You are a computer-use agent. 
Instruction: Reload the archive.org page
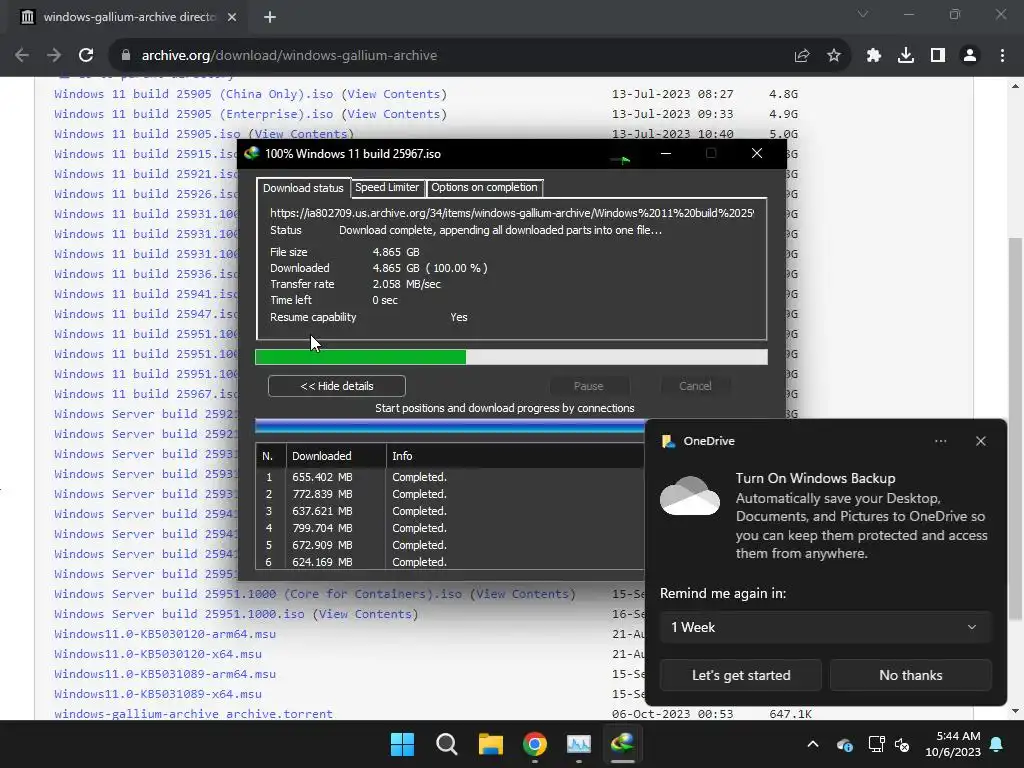pos(86,56)
